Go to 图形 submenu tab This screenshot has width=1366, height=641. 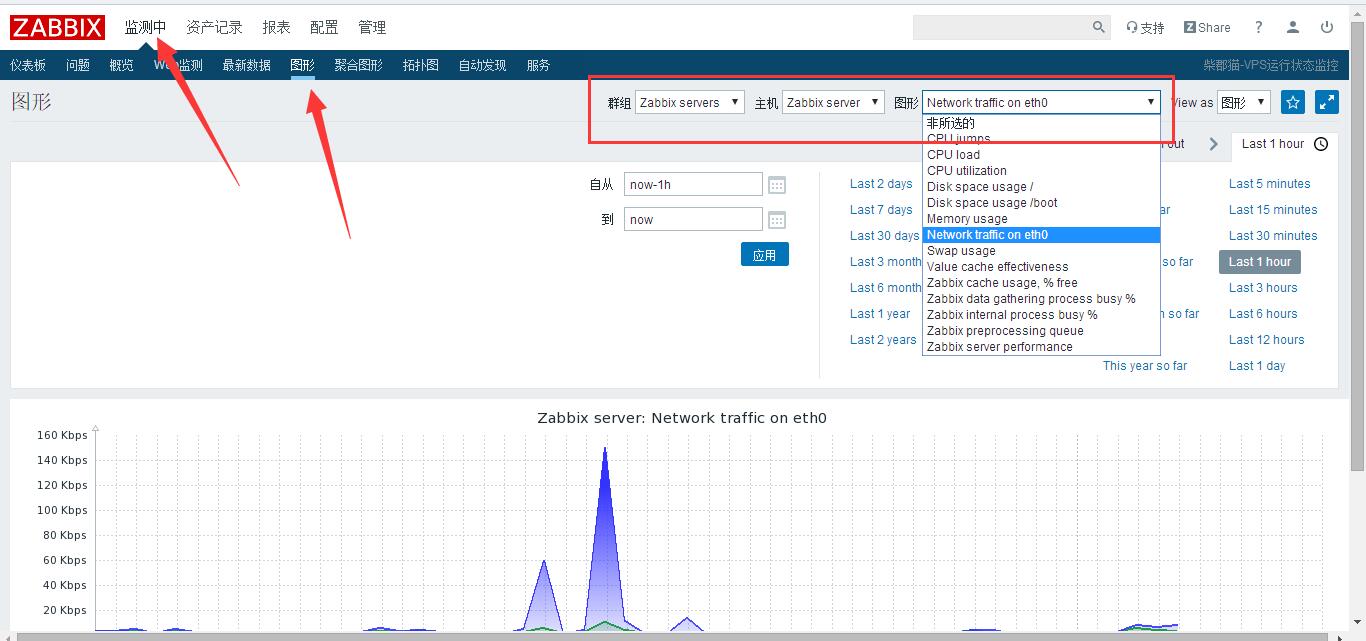tap(302, 65)
